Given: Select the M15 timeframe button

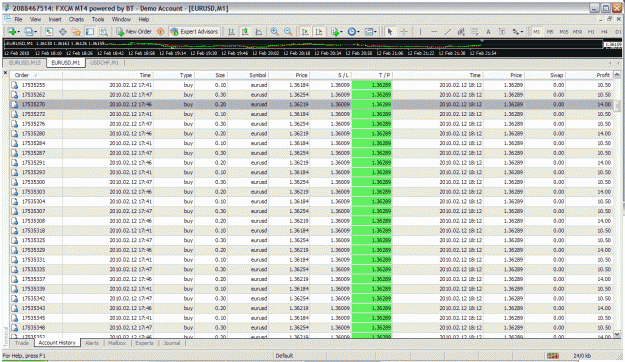Looking at the screenshot, I should [x=564, y=31].
